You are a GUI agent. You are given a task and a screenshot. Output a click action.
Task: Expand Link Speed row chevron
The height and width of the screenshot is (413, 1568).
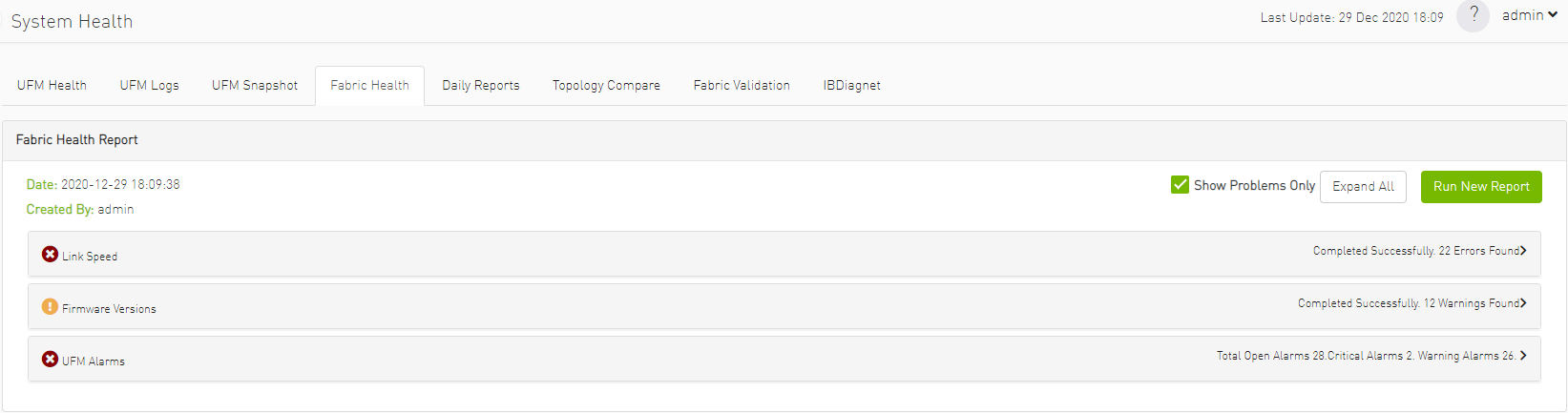(x=1523, y=251)
